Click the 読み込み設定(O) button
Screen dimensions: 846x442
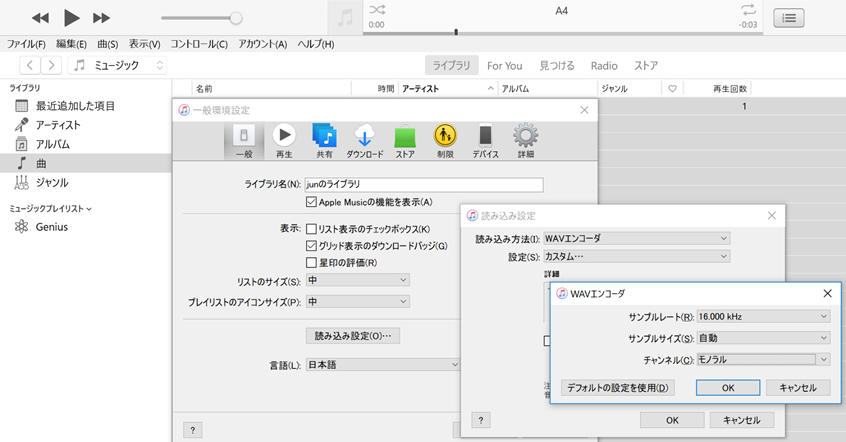tap(353, 336)
